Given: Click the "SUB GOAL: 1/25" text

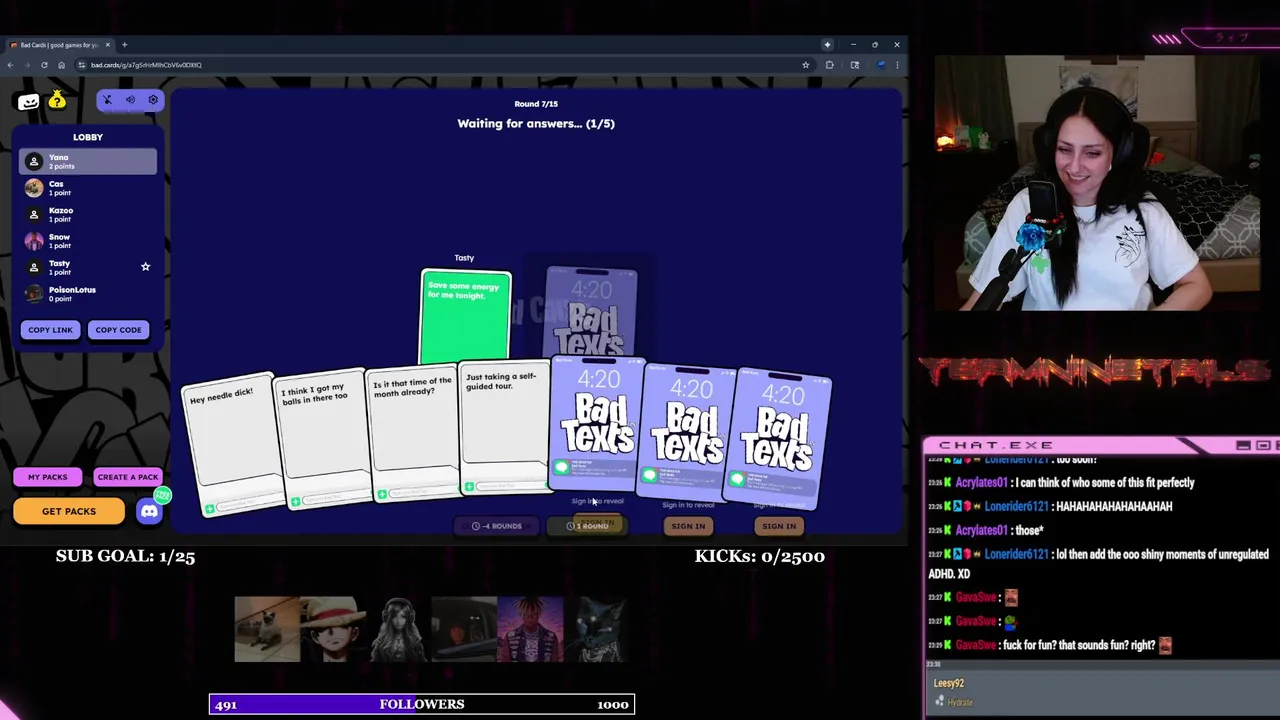Looking at the screenshot, I should coord(125,556).
